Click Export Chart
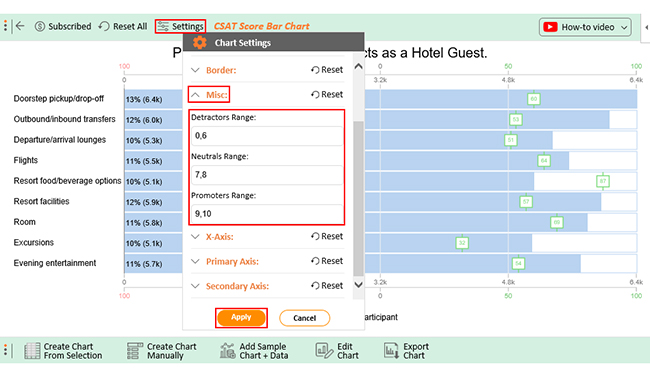The image size is (650, 377). point(406,351)
